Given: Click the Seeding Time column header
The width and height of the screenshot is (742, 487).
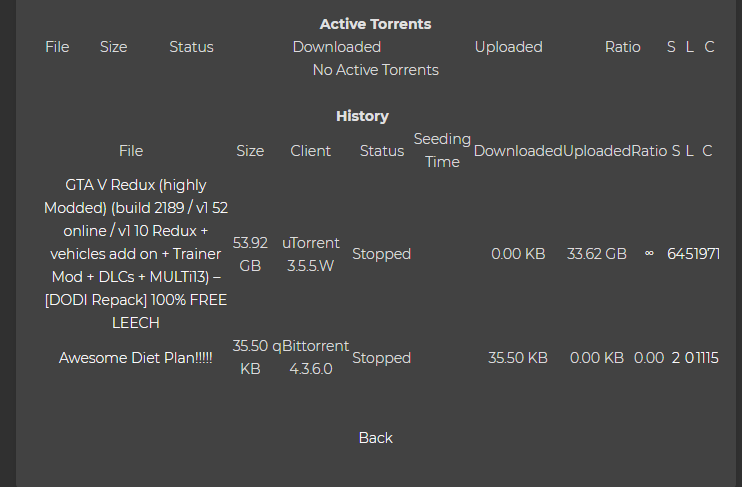Looking at the screenshot, I should click(x=442, y=150).
